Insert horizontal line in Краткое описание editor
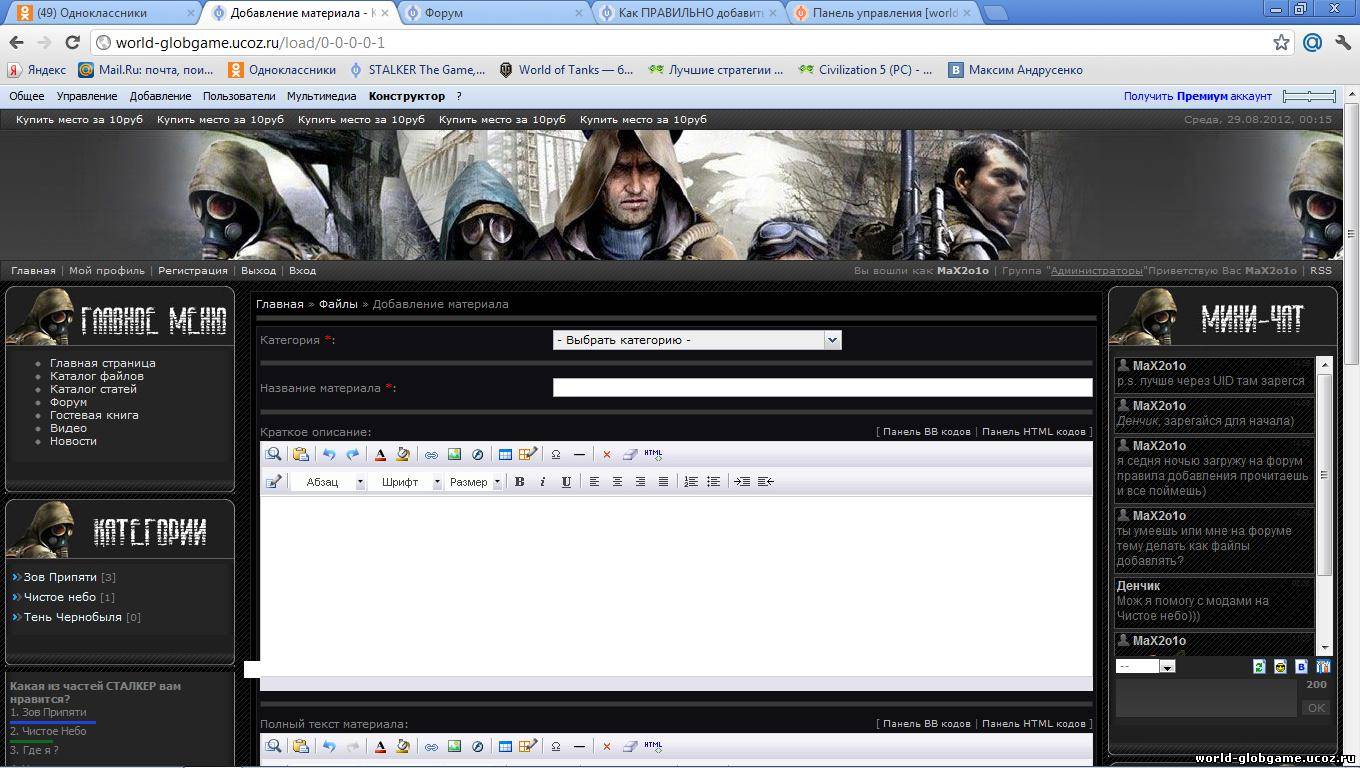1360x768 pixels. point(579,454)
